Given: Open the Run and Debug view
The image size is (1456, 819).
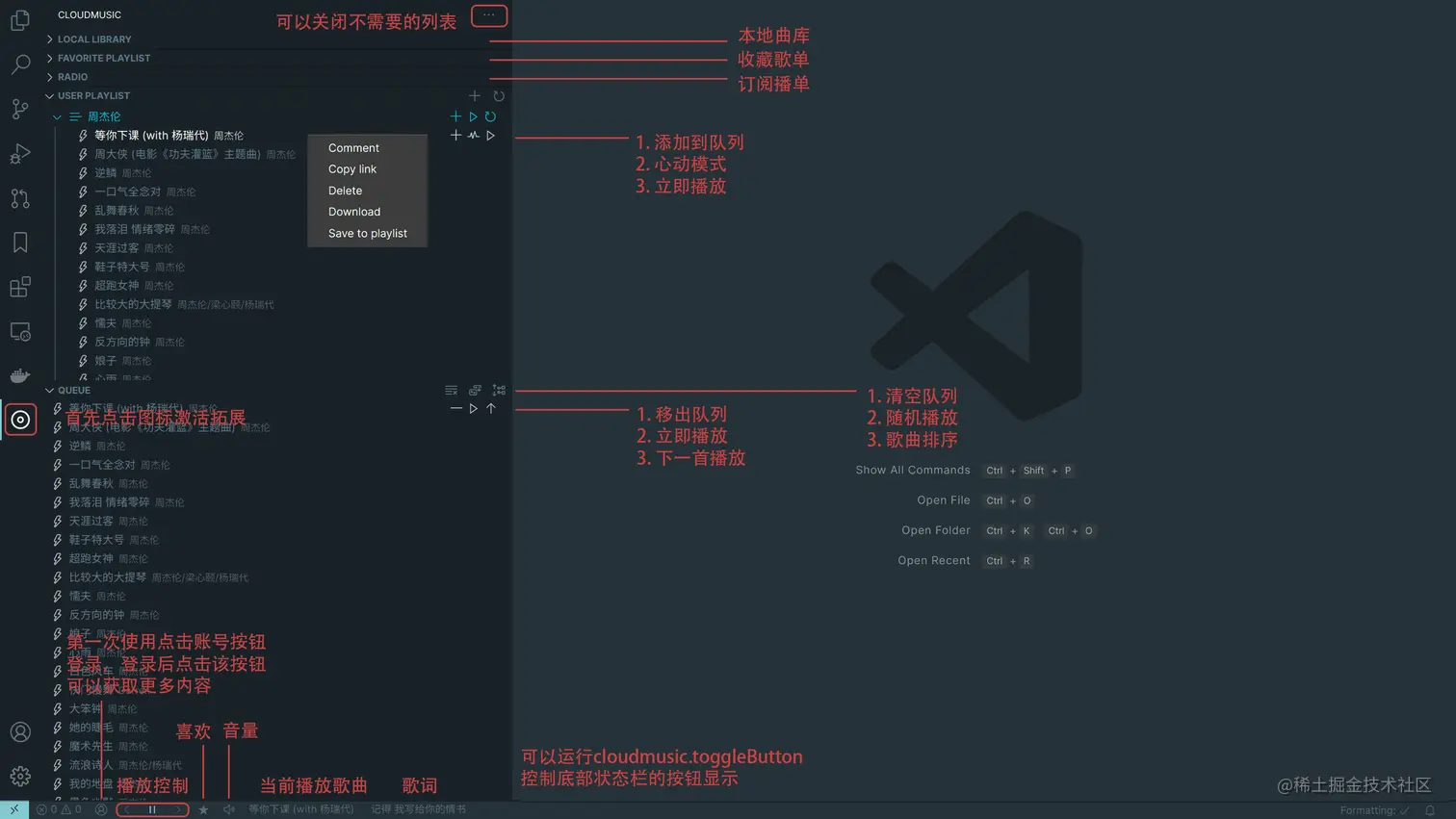Looking at the screenshot, I should [x=20, y=154].
